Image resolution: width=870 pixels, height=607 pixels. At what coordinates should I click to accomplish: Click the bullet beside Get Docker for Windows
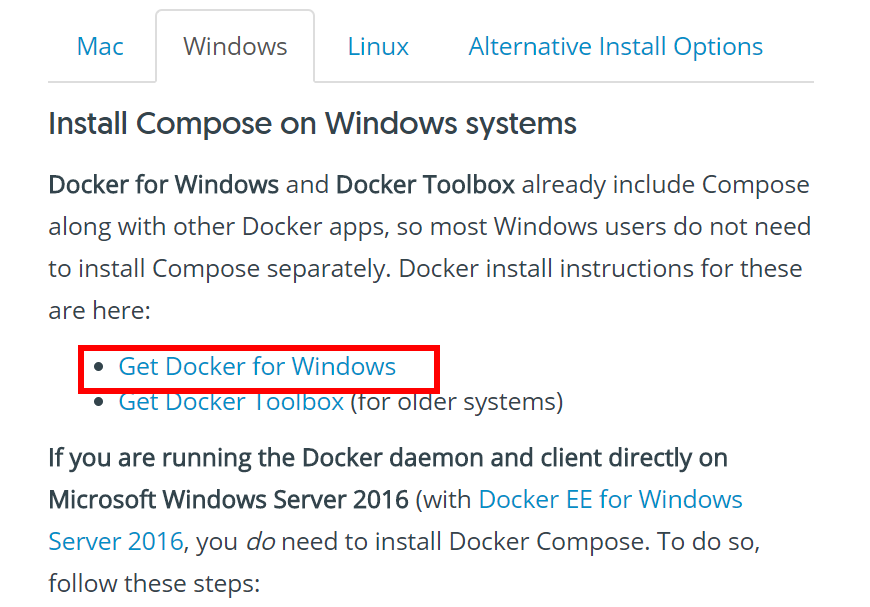click(x=99, y=367)
